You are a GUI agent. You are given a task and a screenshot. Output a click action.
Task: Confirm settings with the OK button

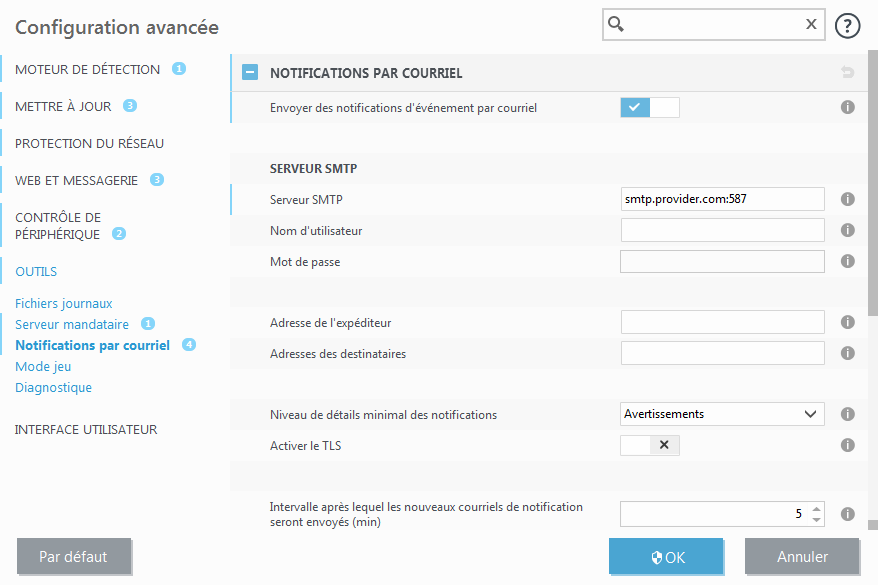[x=666, y=556]
